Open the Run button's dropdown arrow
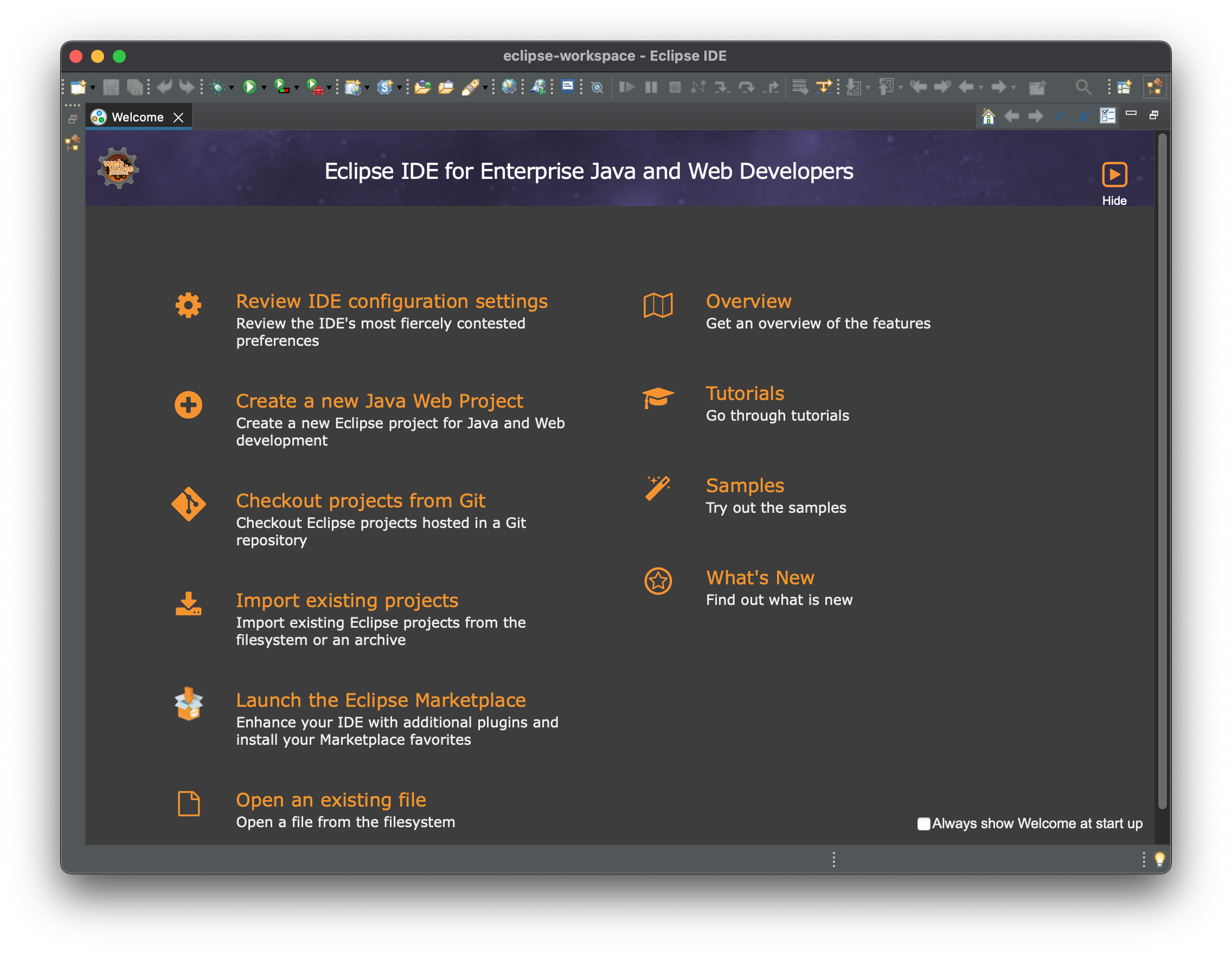The width and height of the screenshot is (1232, 954). tap(264, 88)
